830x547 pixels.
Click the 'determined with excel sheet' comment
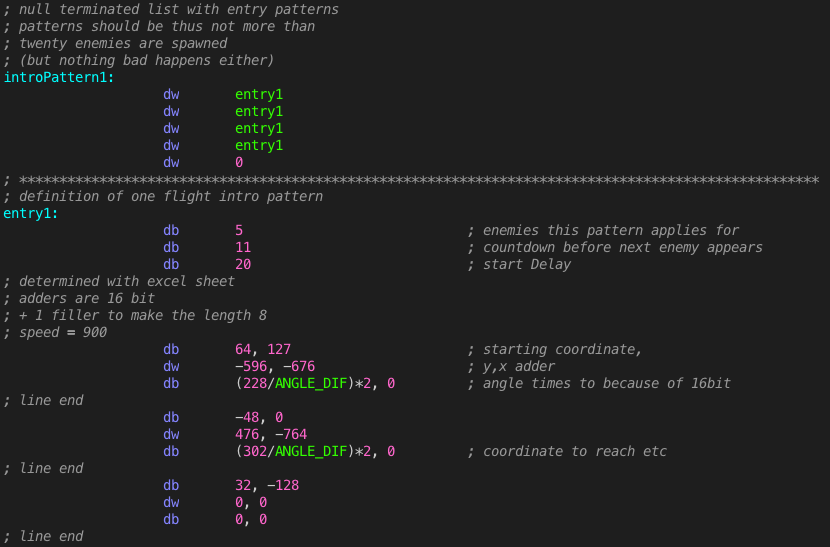(x=119, y=281)
